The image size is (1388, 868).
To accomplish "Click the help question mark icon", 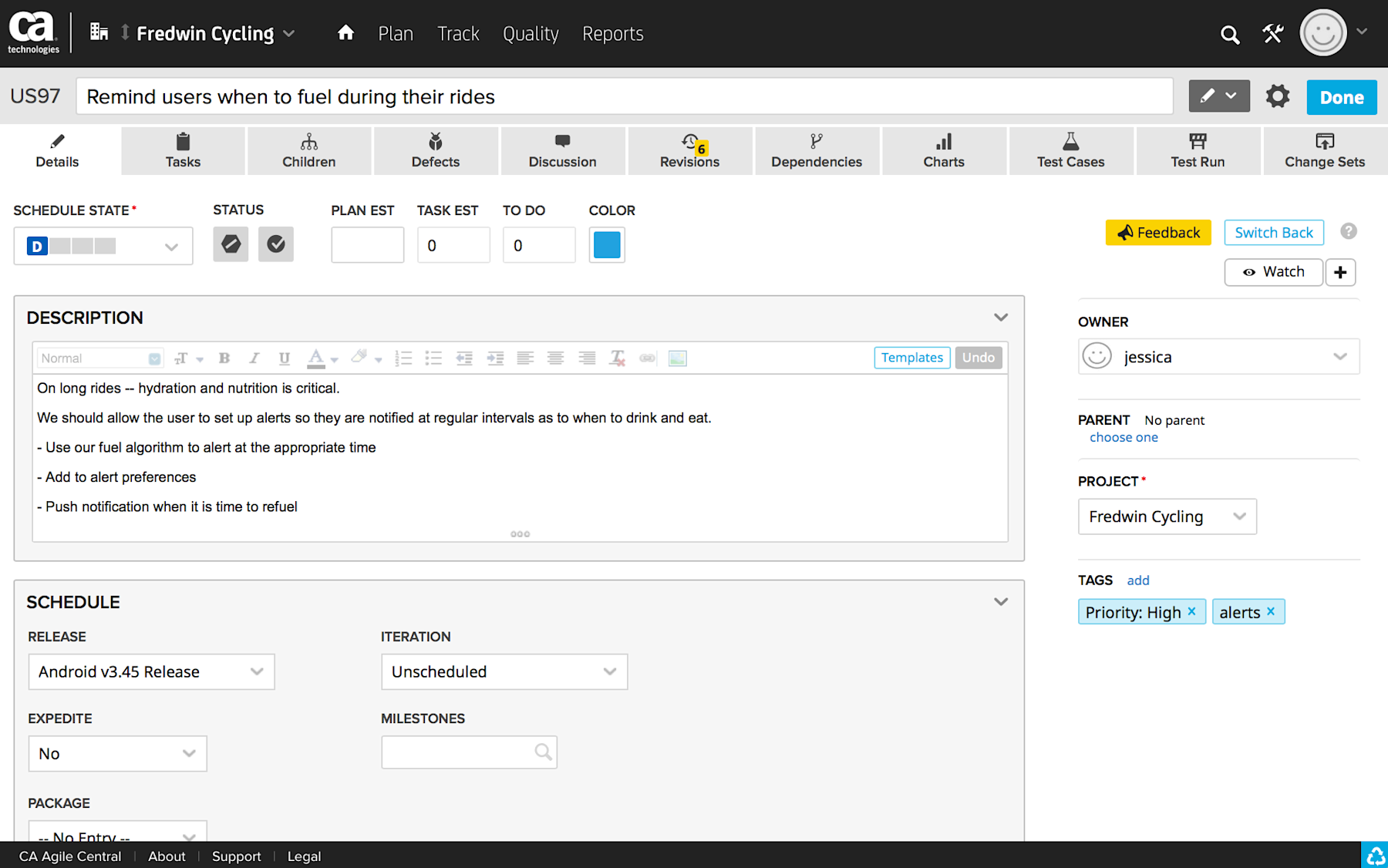I will point(1348,231).
